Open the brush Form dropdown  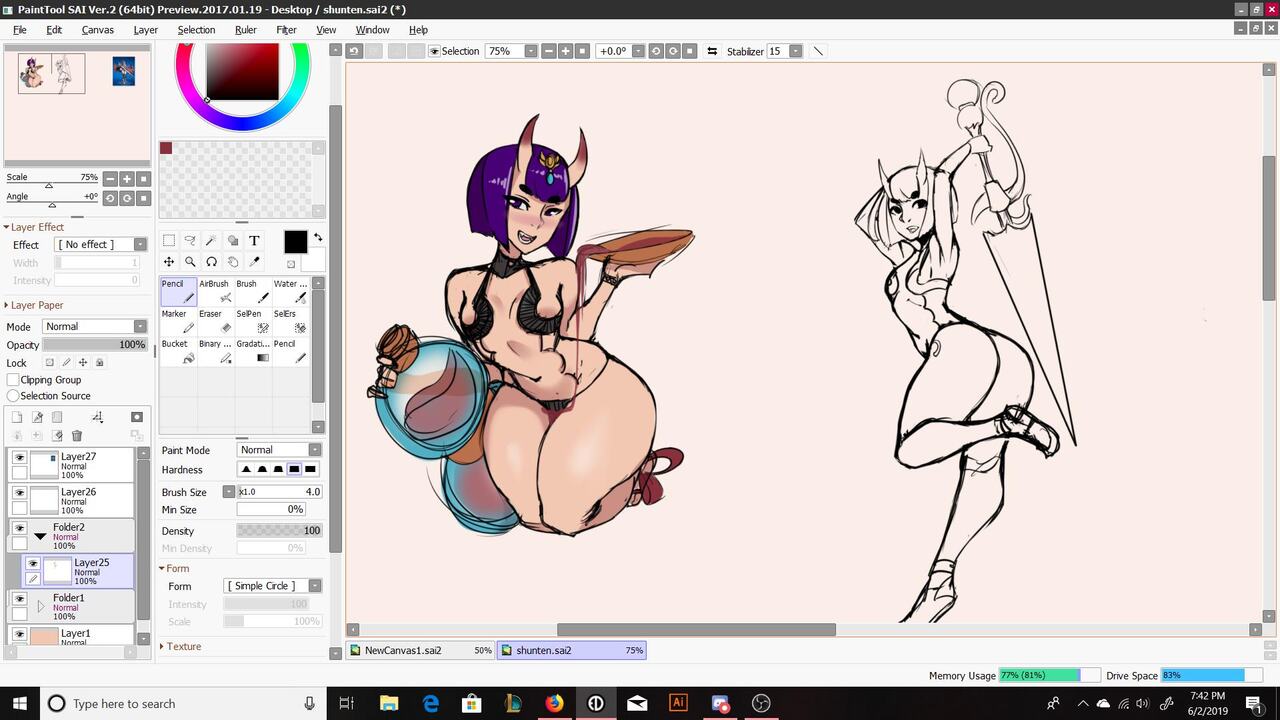point(273,586)
